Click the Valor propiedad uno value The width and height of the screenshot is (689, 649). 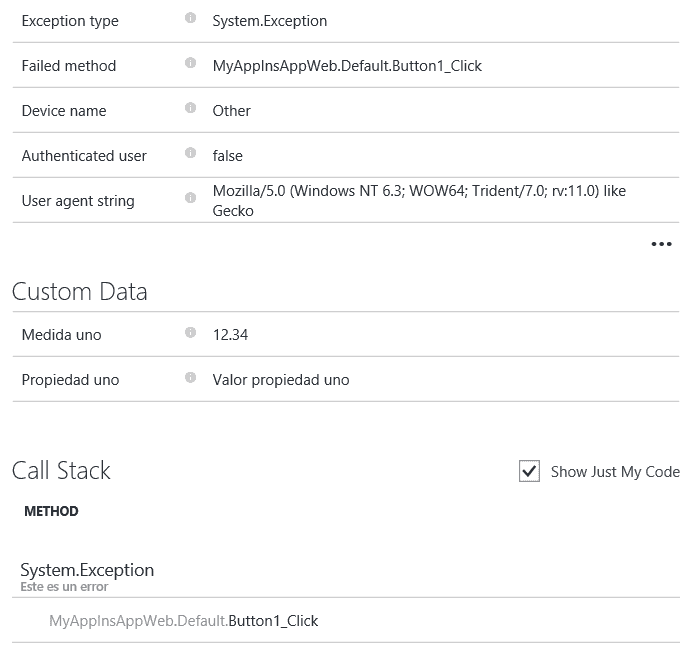click(x=281, y=380)
